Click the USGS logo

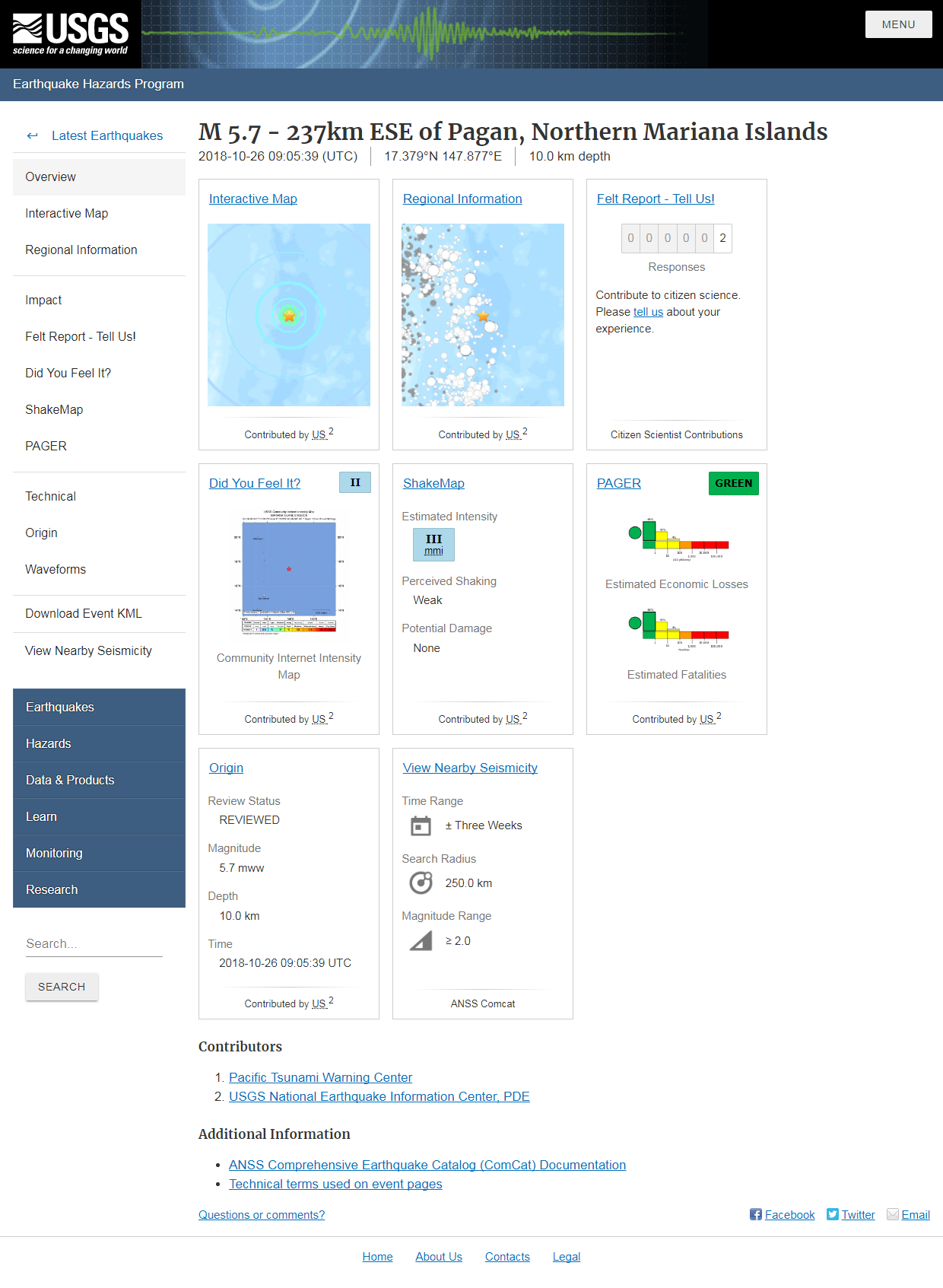pyautogui.click(x=71, y=34)
